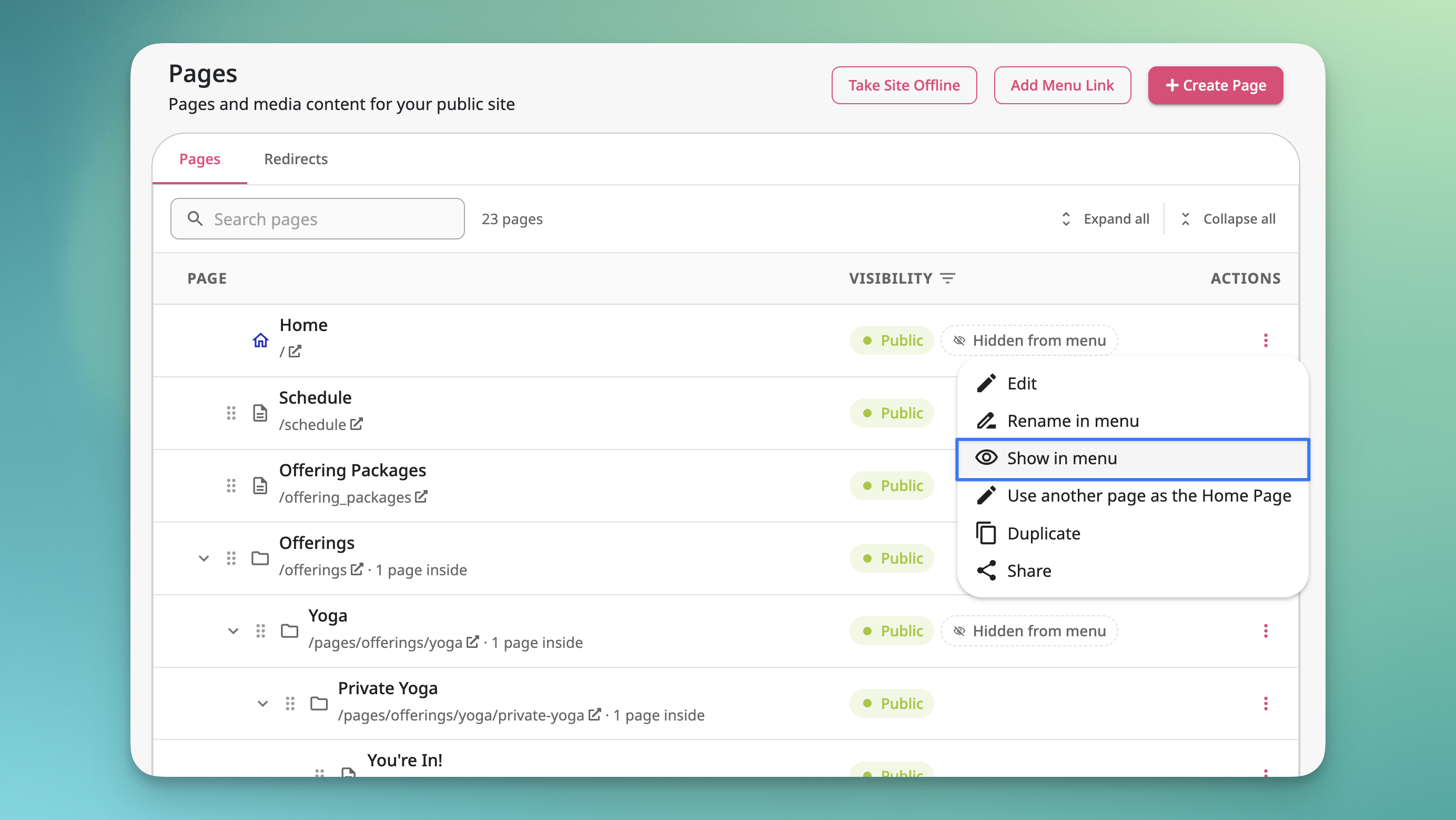
Task: Grab the Schedule row drag handle
Action: pyautogui.click(x=231, y=413)
